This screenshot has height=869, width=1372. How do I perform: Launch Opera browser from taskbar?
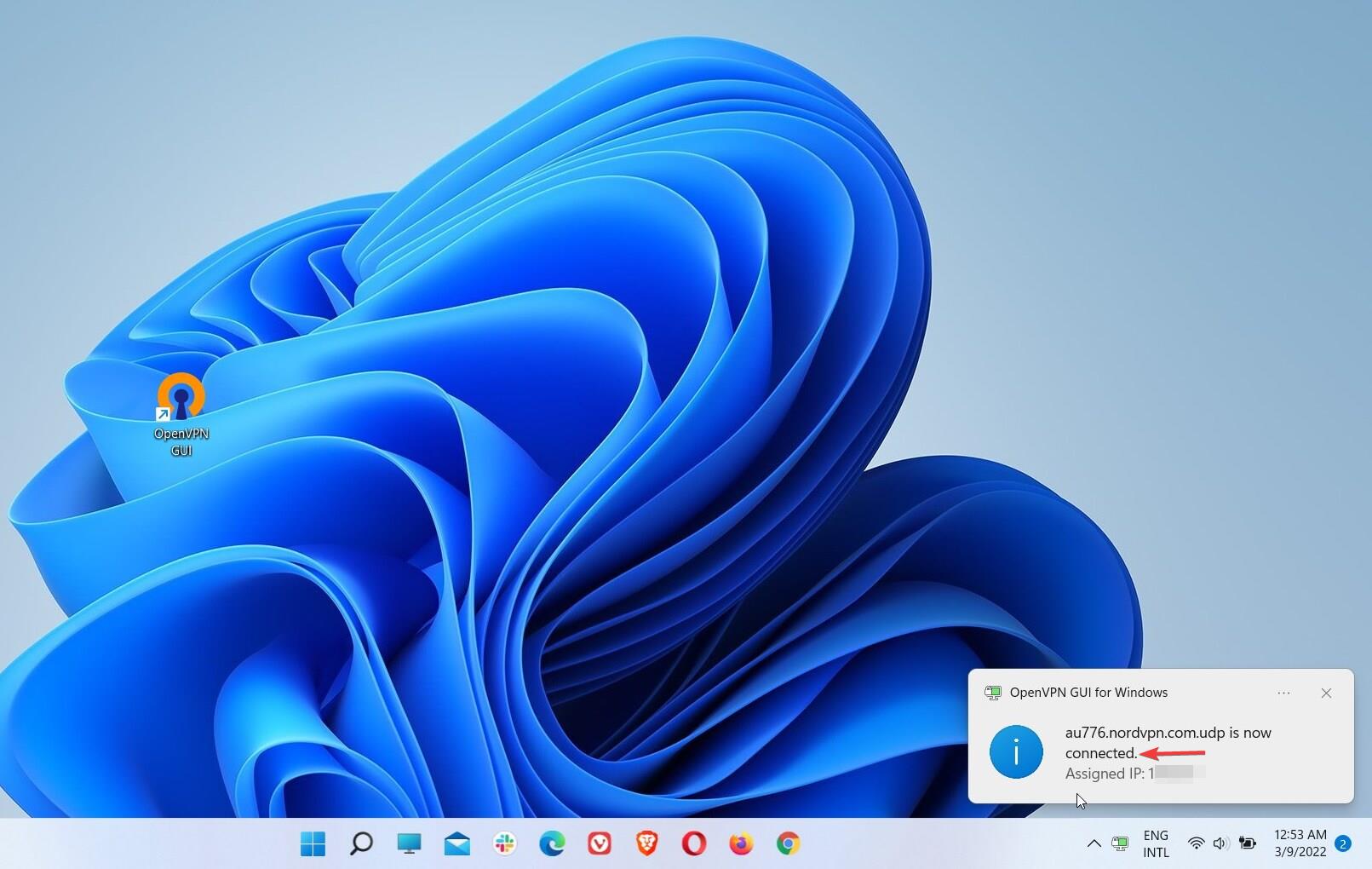[693, 843]
